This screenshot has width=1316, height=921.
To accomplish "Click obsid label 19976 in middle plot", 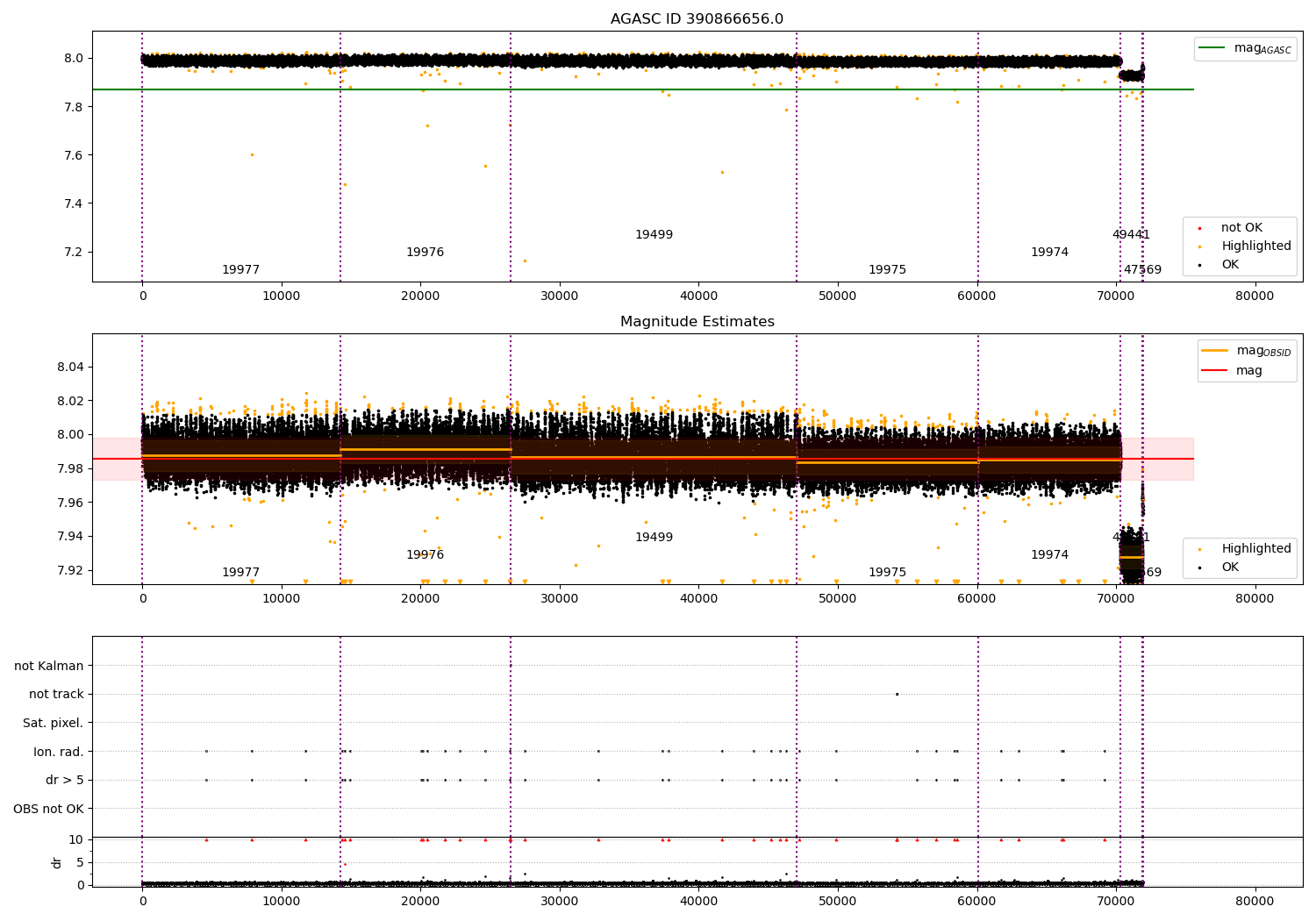I will [x=425, y=555].
